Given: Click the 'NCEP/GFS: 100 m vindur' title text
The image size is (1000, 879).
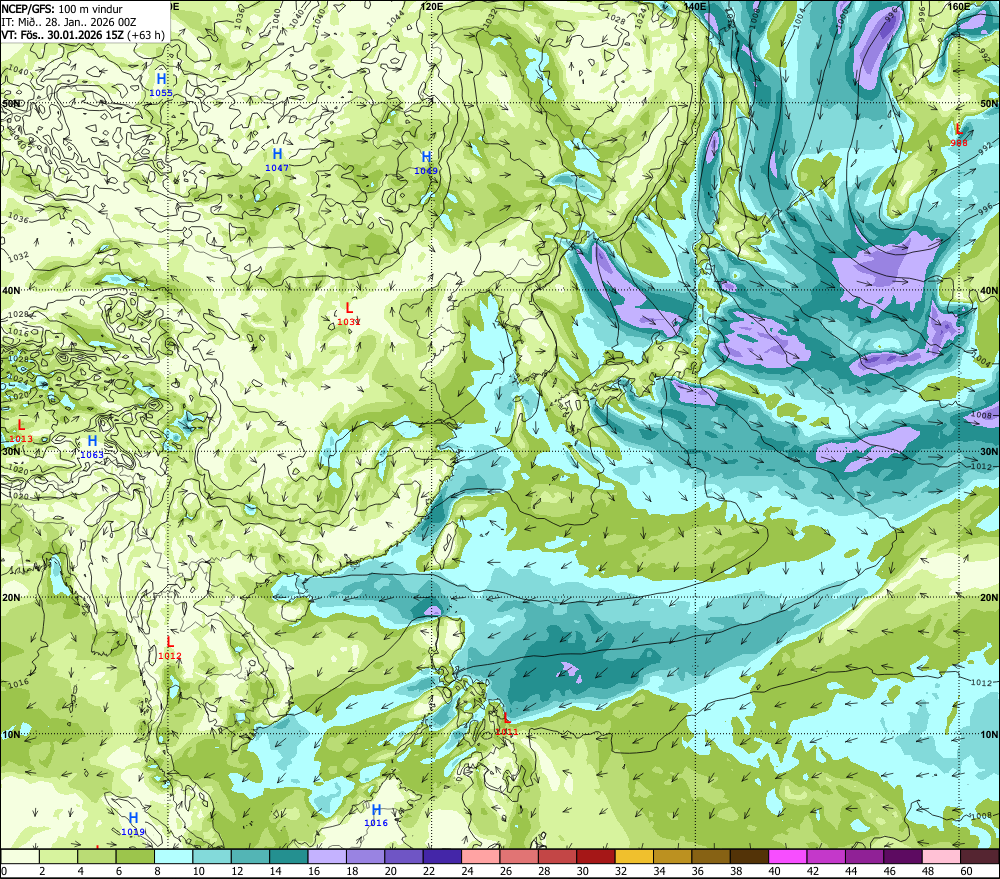Looking at the screenshot, I should click(x=62, y=9).
